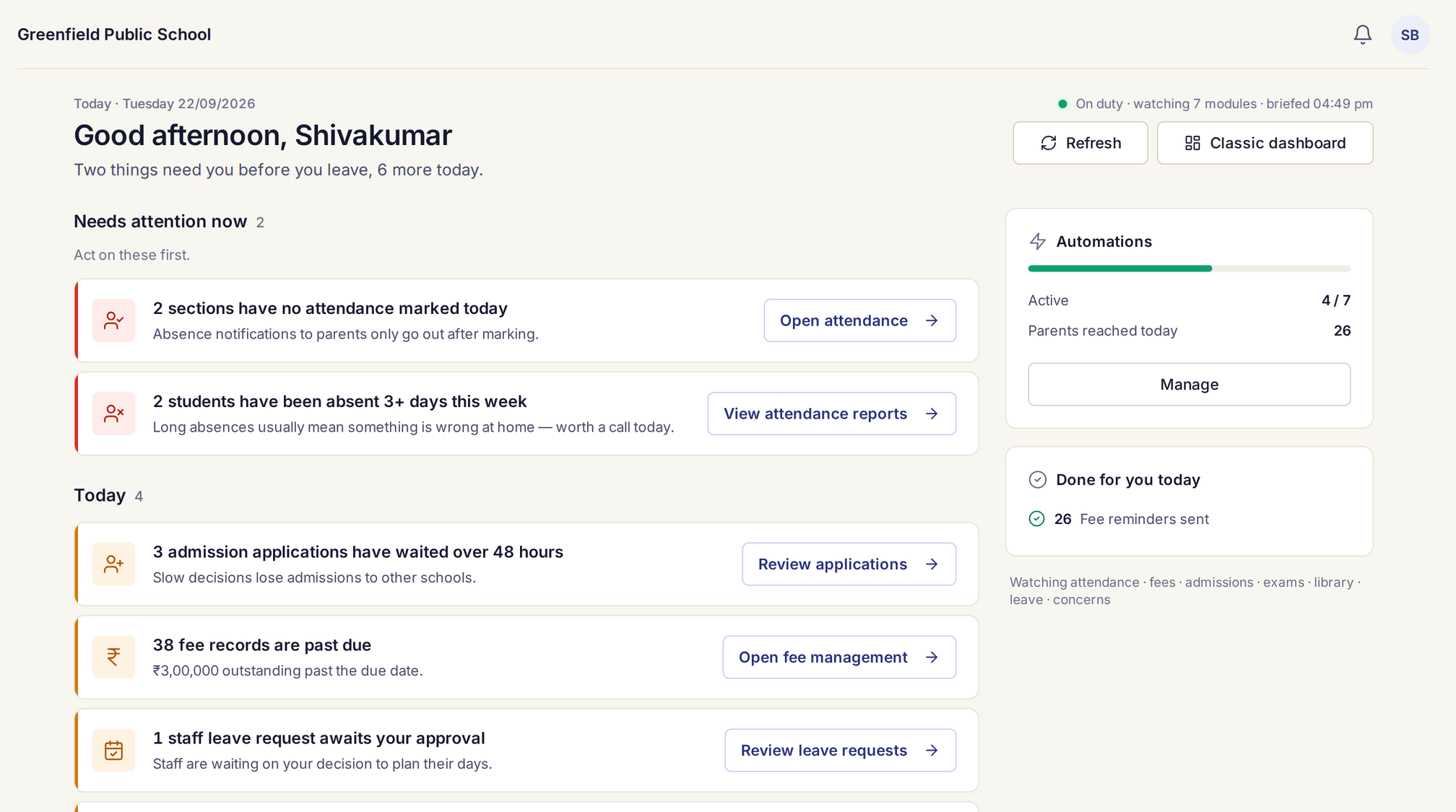Click the Greenfield Public School title
1456x812 pixels.
[x=114, y=35]
